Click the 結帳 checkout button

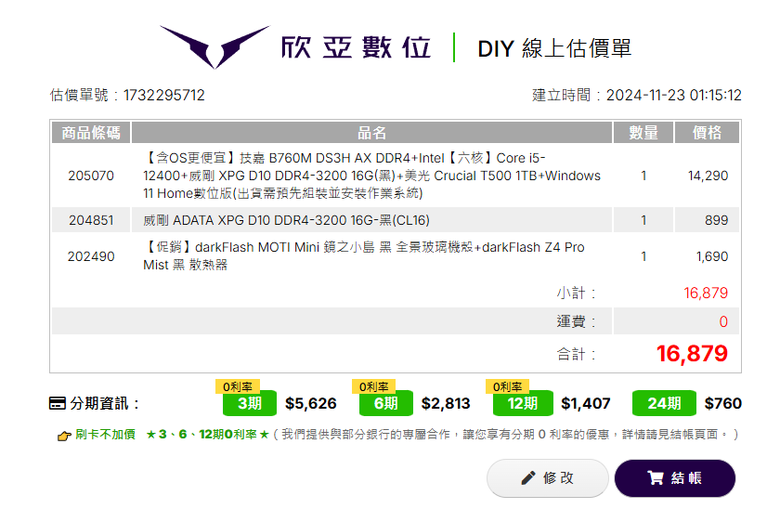coord(675,478)
